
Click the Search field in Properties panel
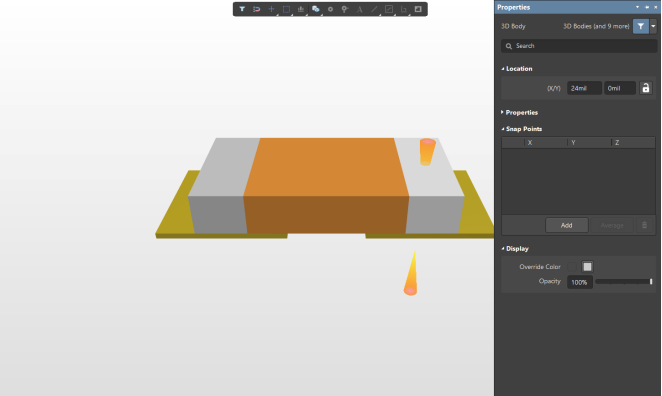point(579,46)
